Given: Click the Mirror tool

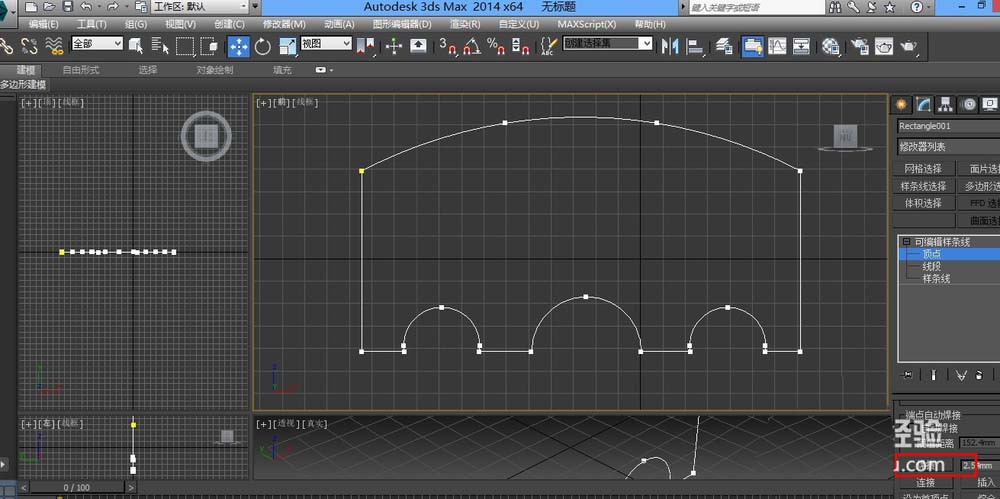Looking at the screenshot, I should [x=670, y=45].
